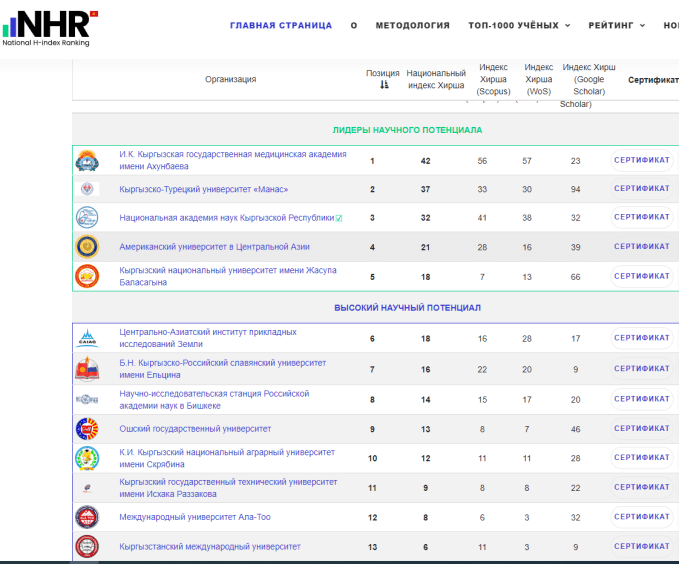The height and width of the screenshot is (564, 679).
Task: Expand the ТОП-1000 УЧЁНЫХ dropdown menu
Action: pos(519,26)
